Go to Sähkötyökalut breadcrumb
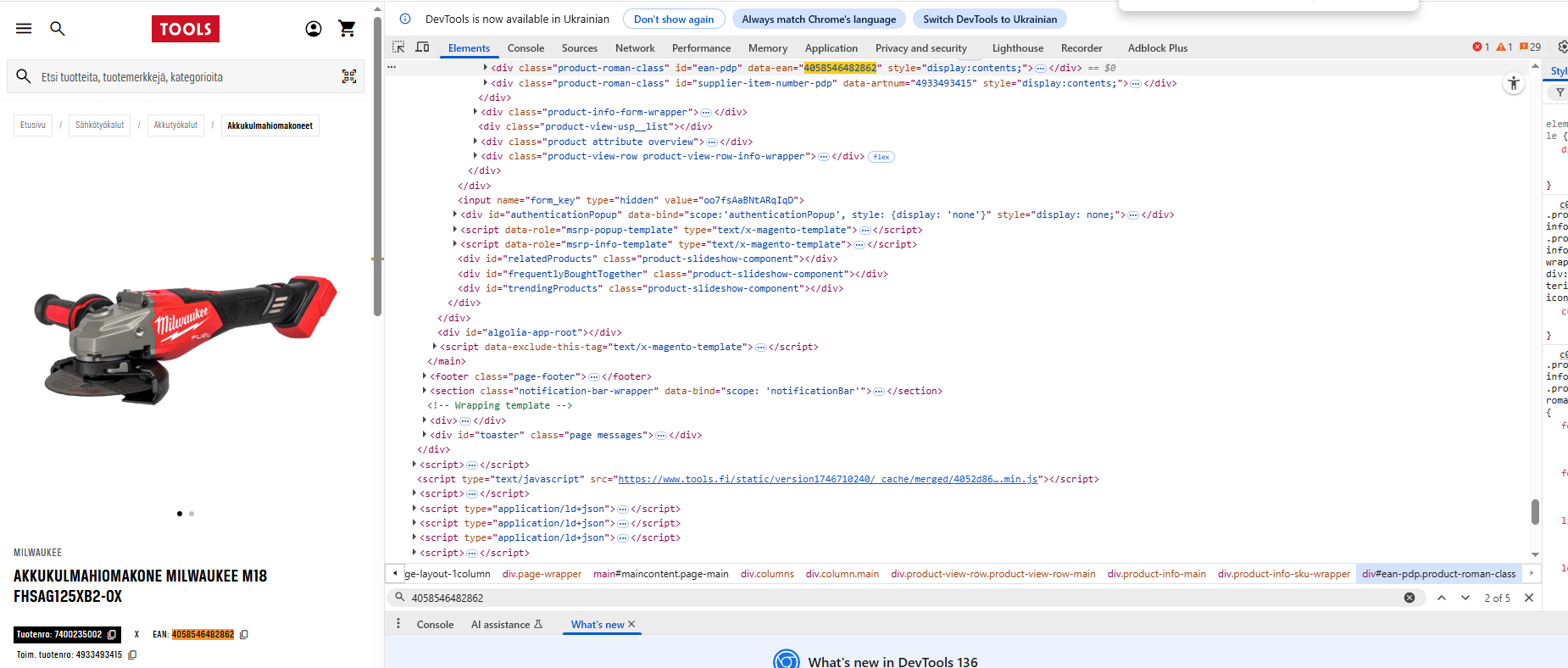 coord(99,125)
